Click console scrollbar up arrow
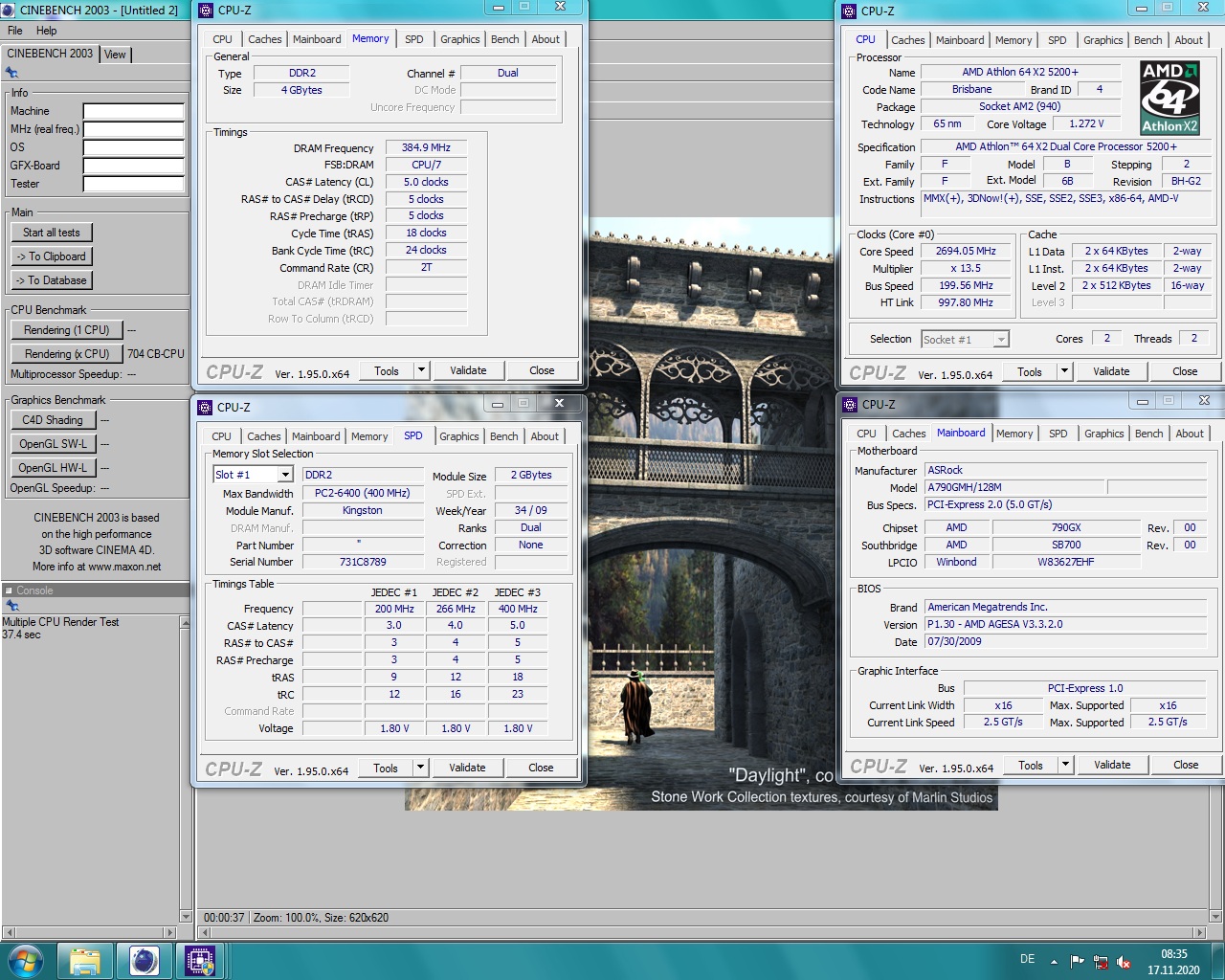This screenshot has height=980, width=1225. (x=185, y=623)
